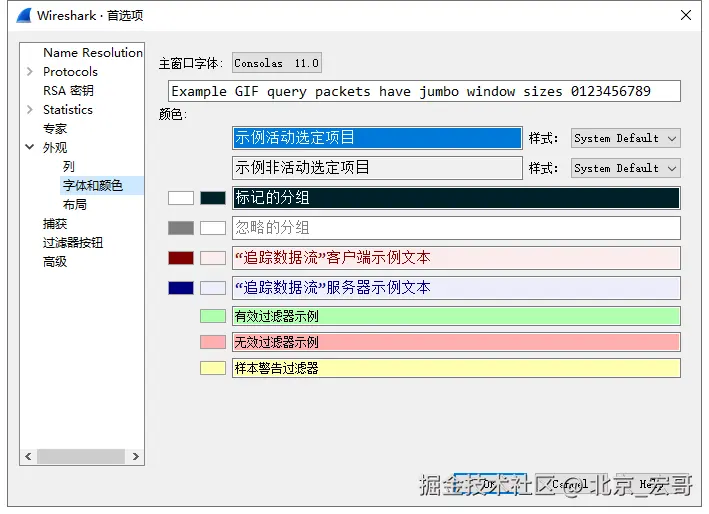Choose green color for valid filter
The width and height of the screenshot is (709, 514).
pyautogui.click(x=213, y=316)
